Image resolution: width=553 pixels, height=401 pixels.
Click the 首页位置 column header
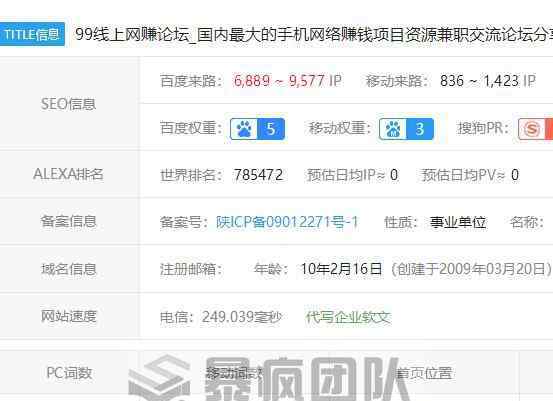point(424,373)
